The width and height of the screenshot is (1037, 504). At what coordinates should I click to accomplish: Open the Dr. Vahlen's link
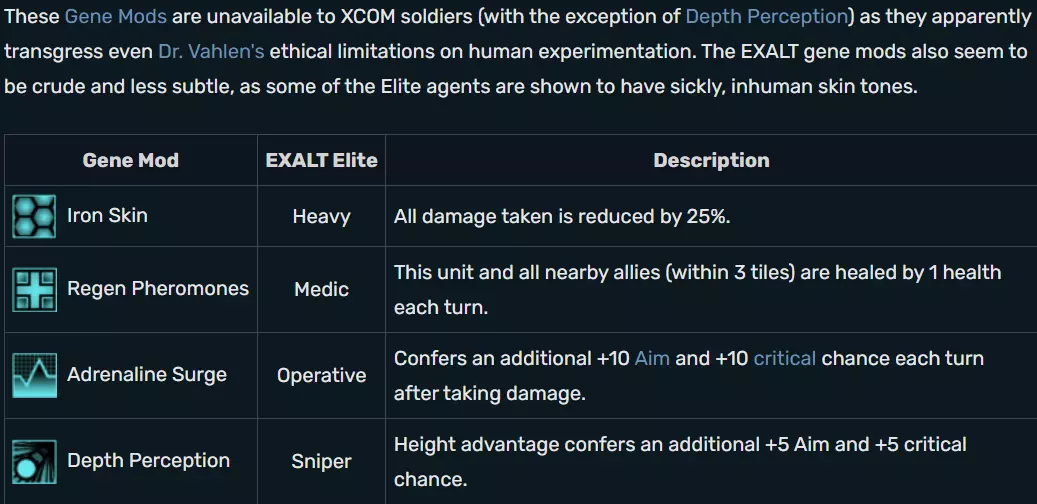(211, 52)
